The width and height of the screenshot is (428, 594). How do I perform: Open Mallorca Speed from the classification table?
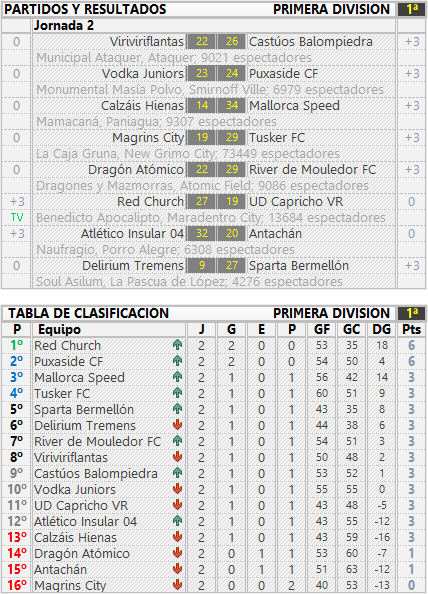pos(79,377)
